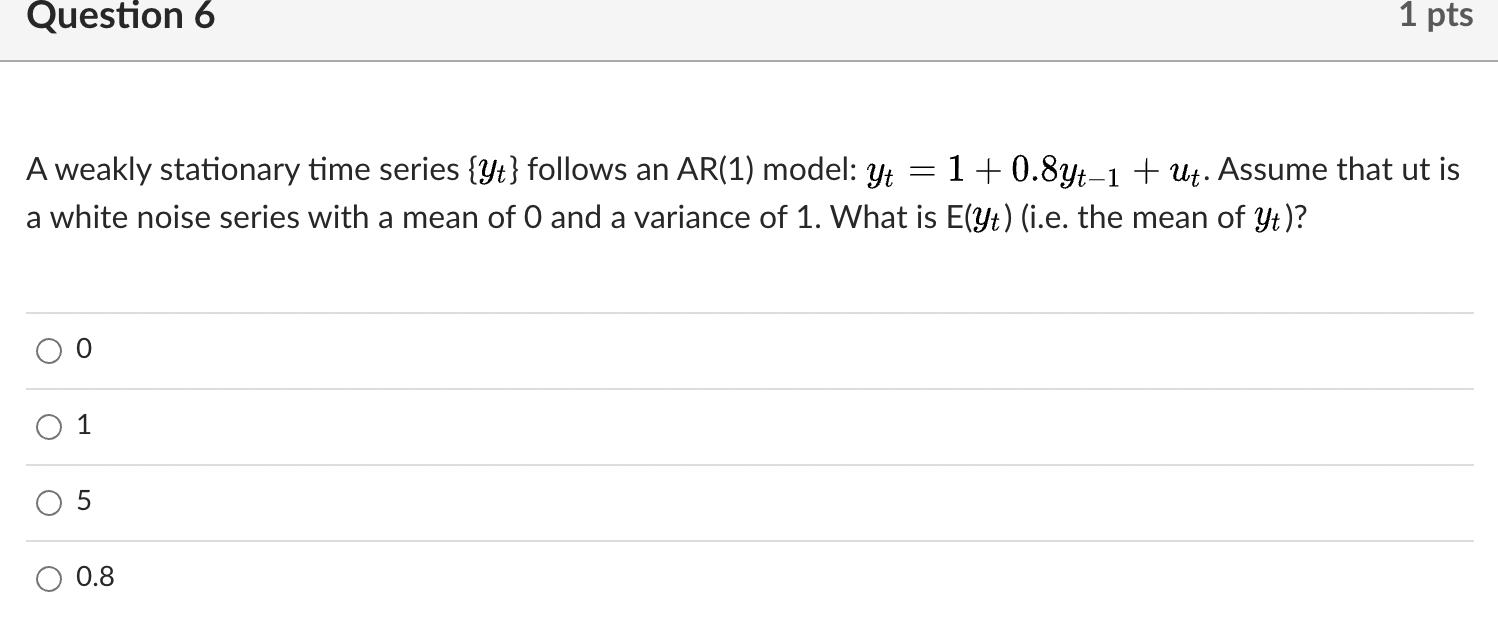Click the 1 pts label
The width and height of the screenshot is (1498, 638).
[1438, 15]
